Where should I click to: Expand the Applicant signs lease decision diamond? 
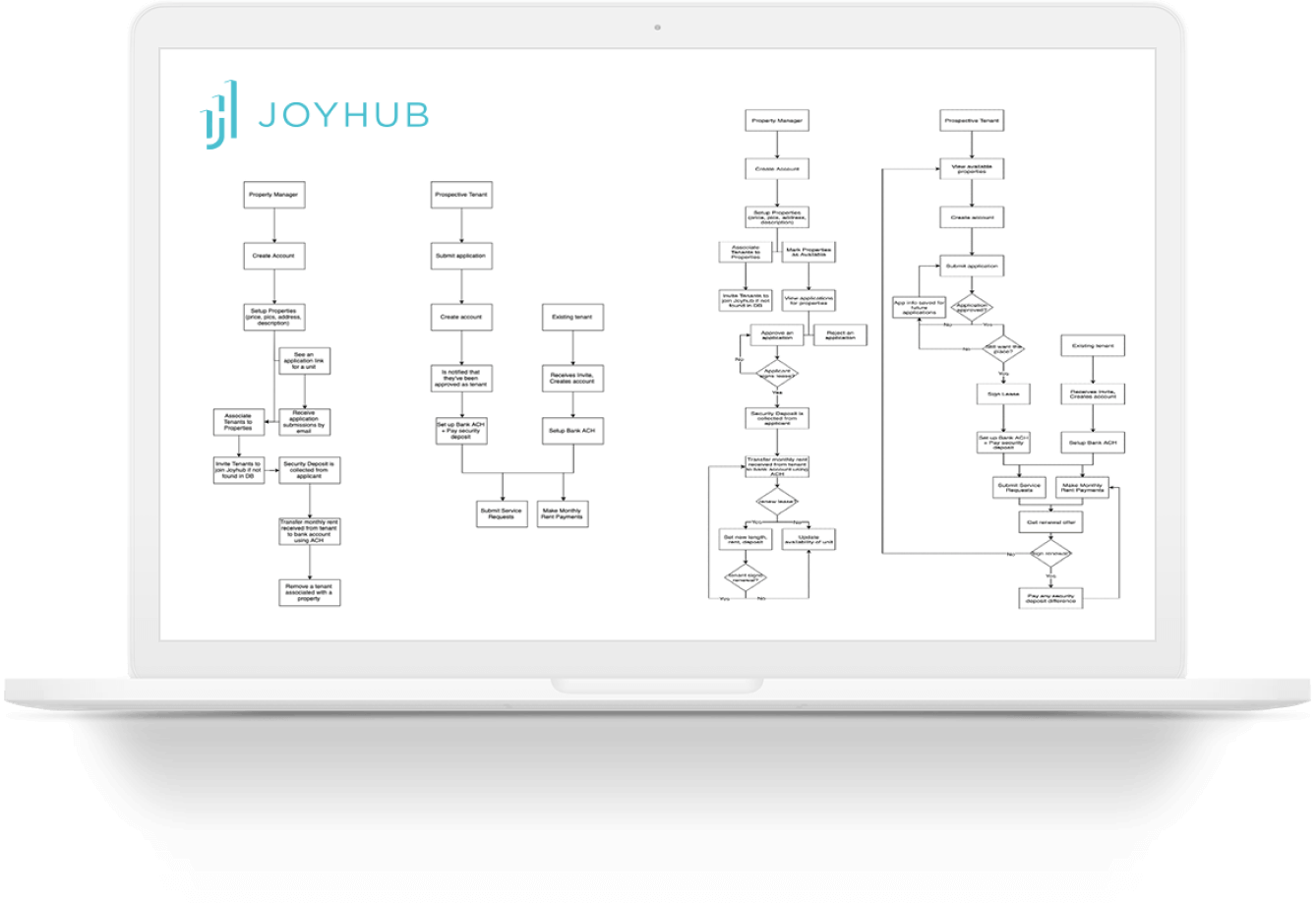point(778,372)
